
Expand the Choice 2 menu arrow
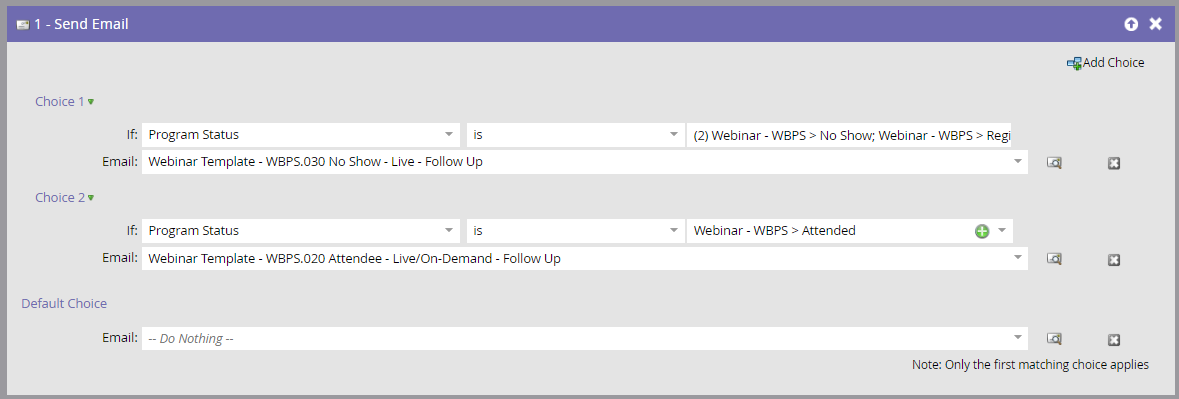[x=91, y=198]
